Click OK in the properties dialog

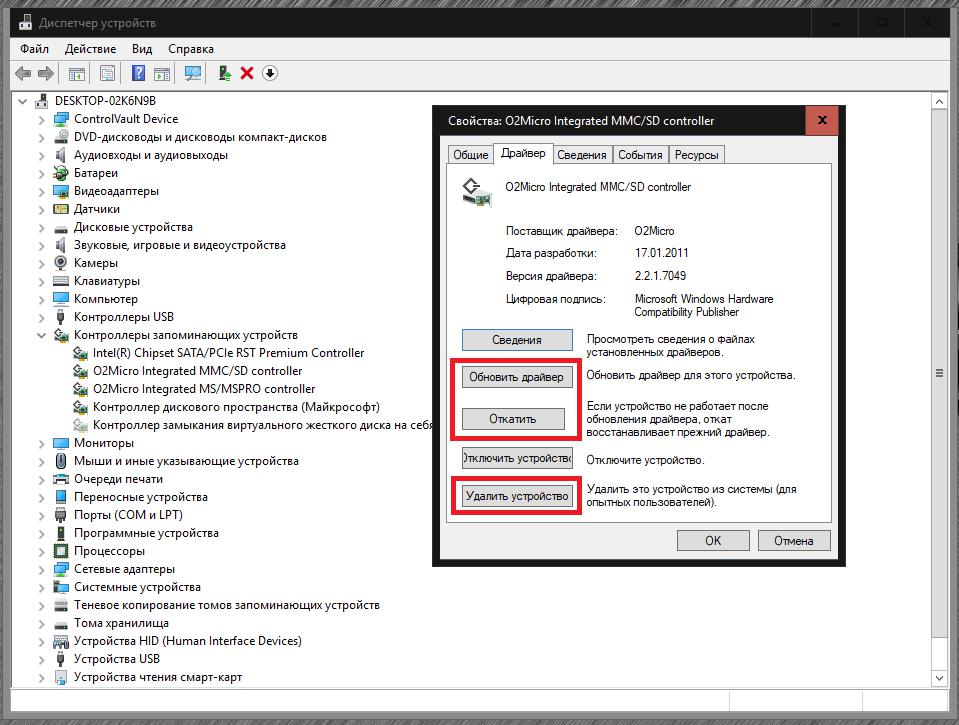tap(713, 541)
